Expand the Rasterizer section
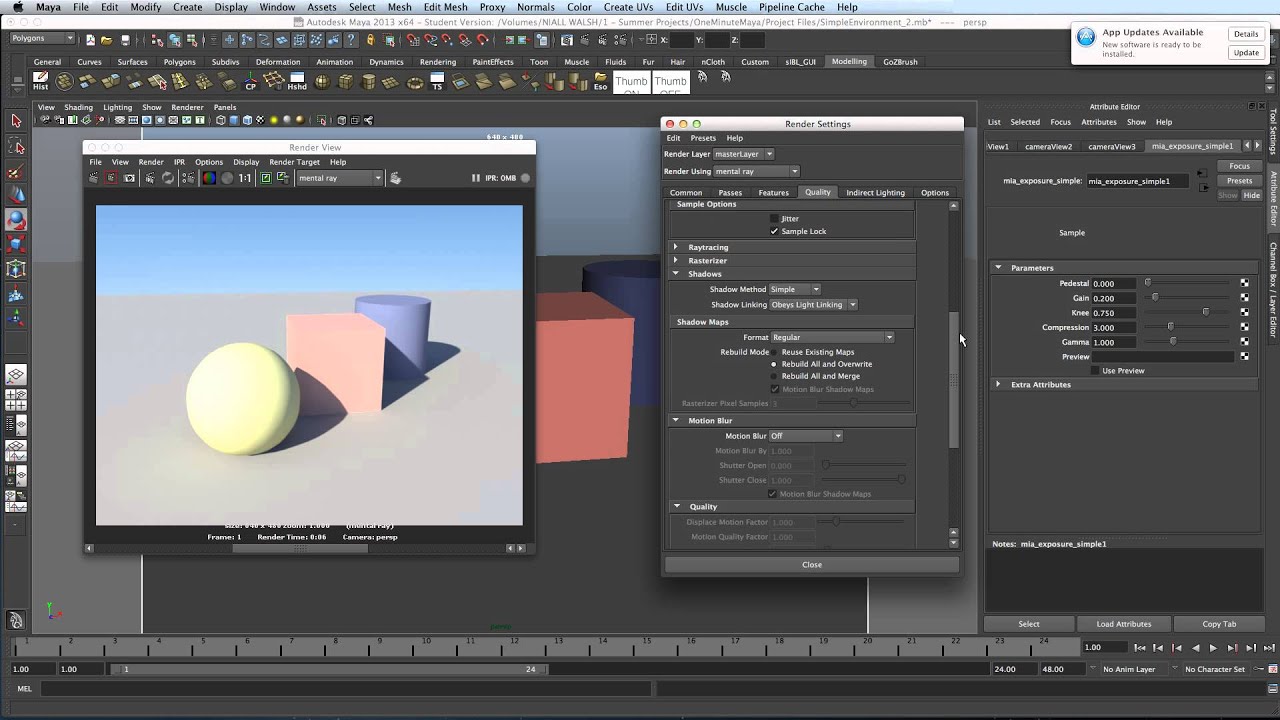This screenshot has width=1280, height=720. 676,260
